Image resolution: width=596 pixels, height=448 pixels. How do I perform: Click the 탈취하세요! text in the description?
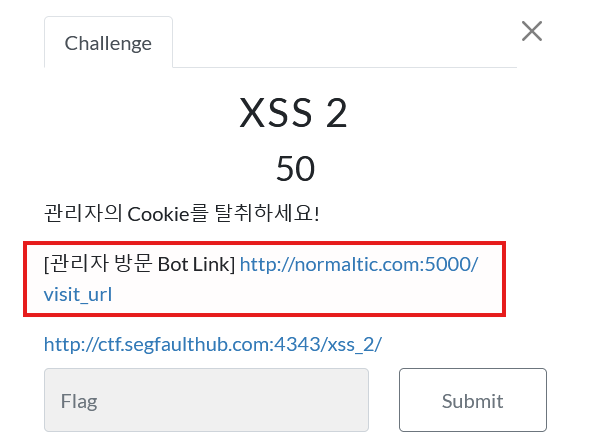coord(267,213)
